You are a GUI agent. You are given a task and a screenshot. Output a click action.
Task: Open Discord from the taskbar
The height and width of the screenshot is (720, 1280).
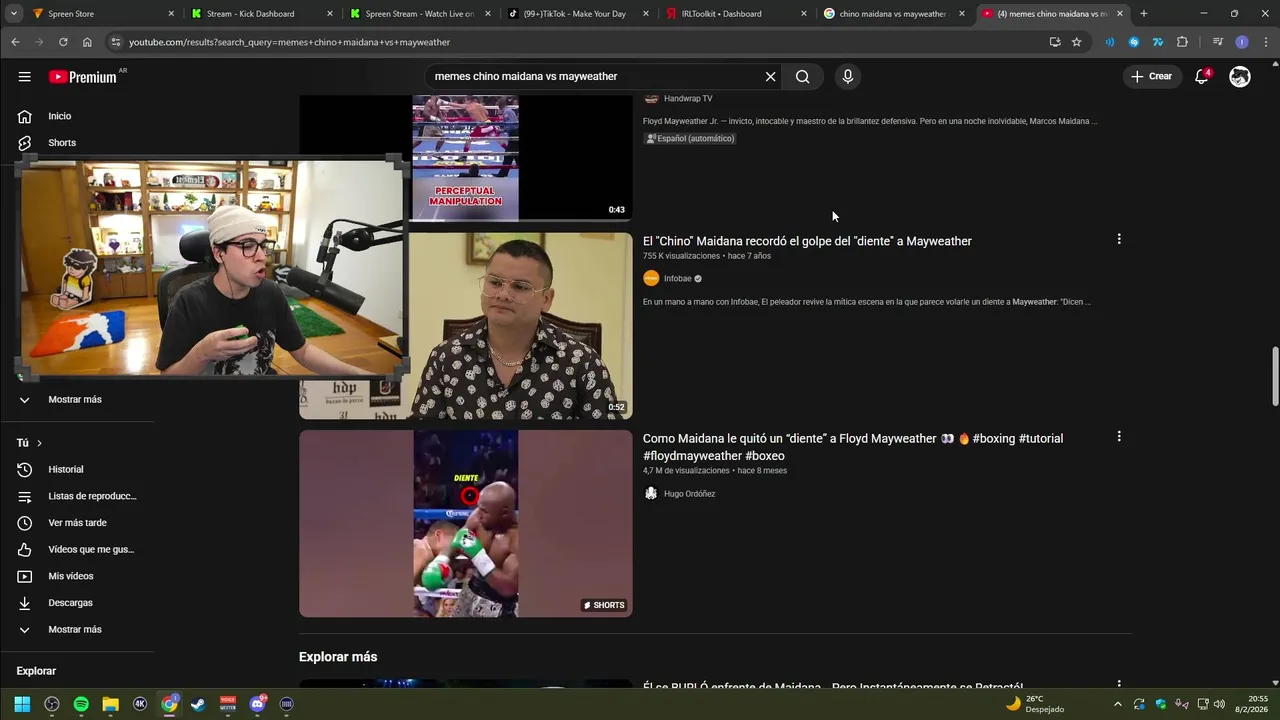pos(258,704)
